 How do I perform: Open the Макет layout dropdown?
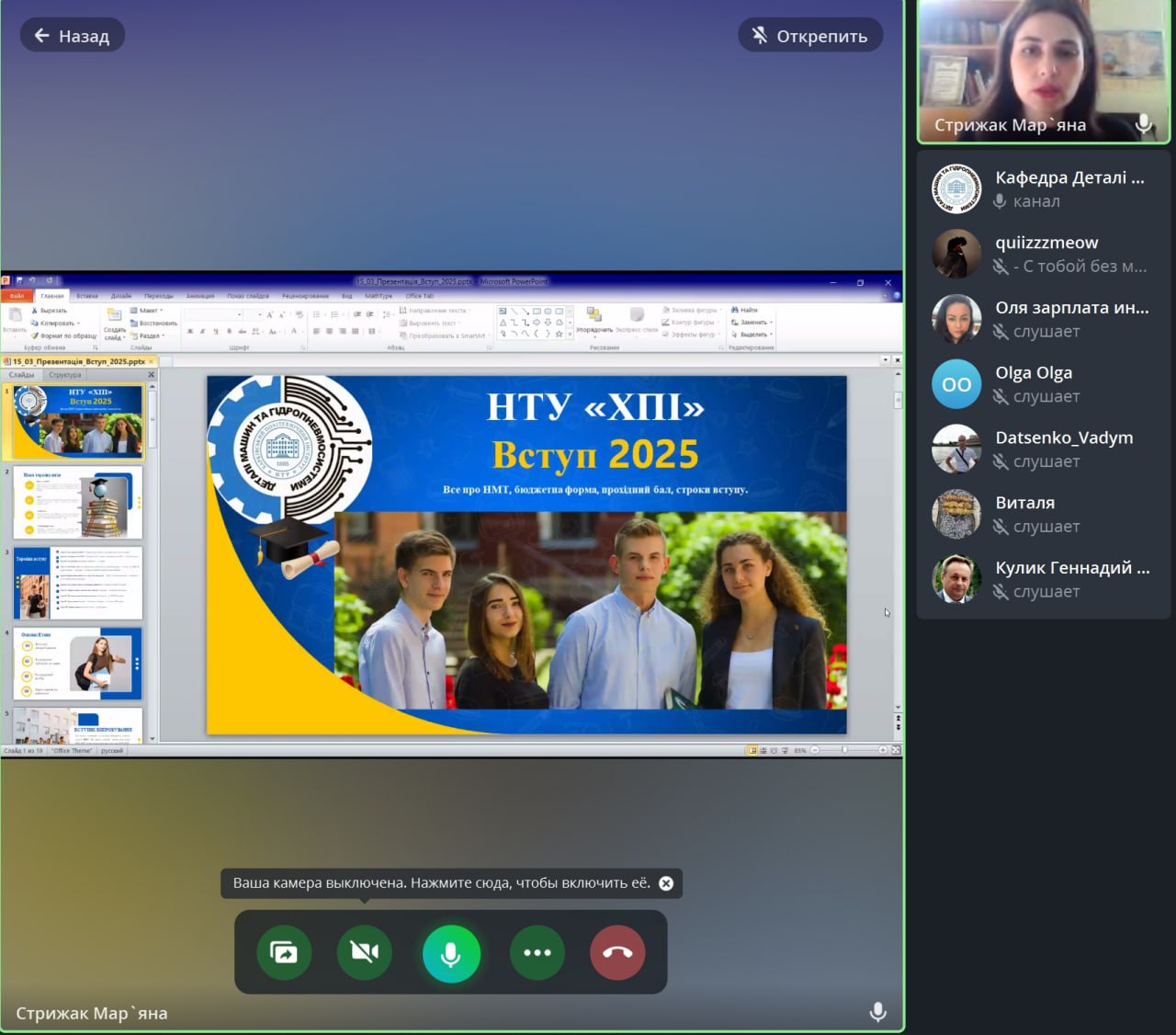(x=147, y=311)
